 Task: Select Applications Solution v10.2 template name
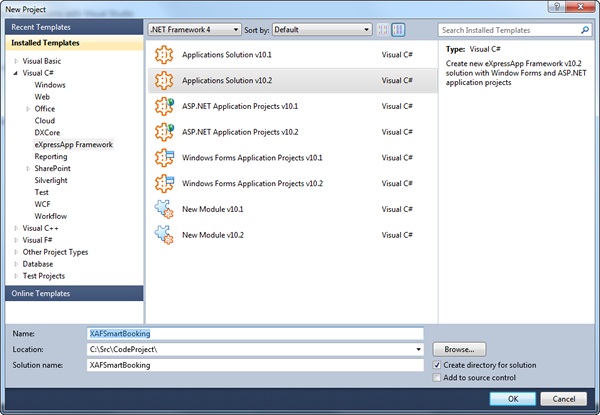click(x=227, y=80)
